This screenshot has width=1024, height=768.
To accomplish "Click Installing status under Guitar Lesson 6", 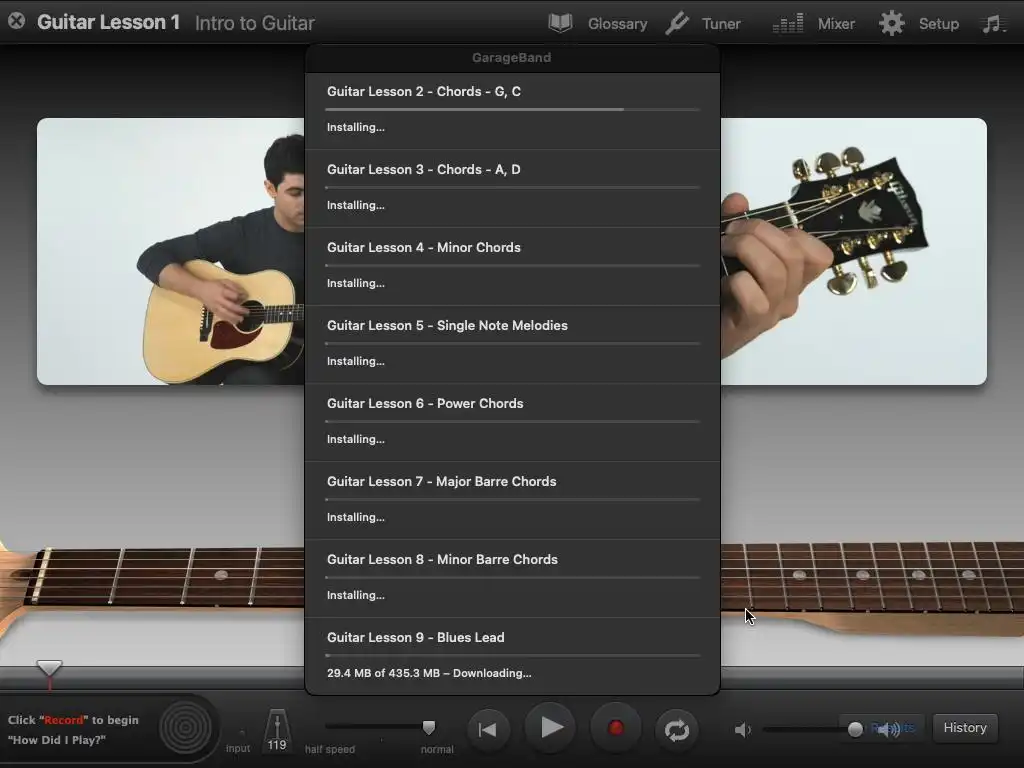I will tap(355, 439).
